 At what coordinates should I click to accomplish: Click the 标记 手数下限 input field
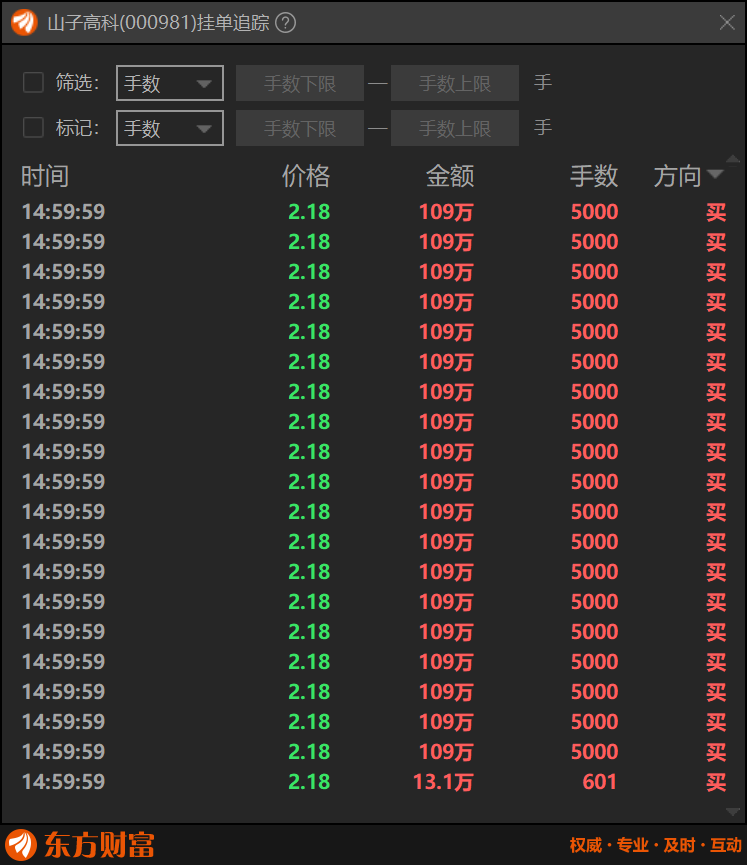point(300,129)
